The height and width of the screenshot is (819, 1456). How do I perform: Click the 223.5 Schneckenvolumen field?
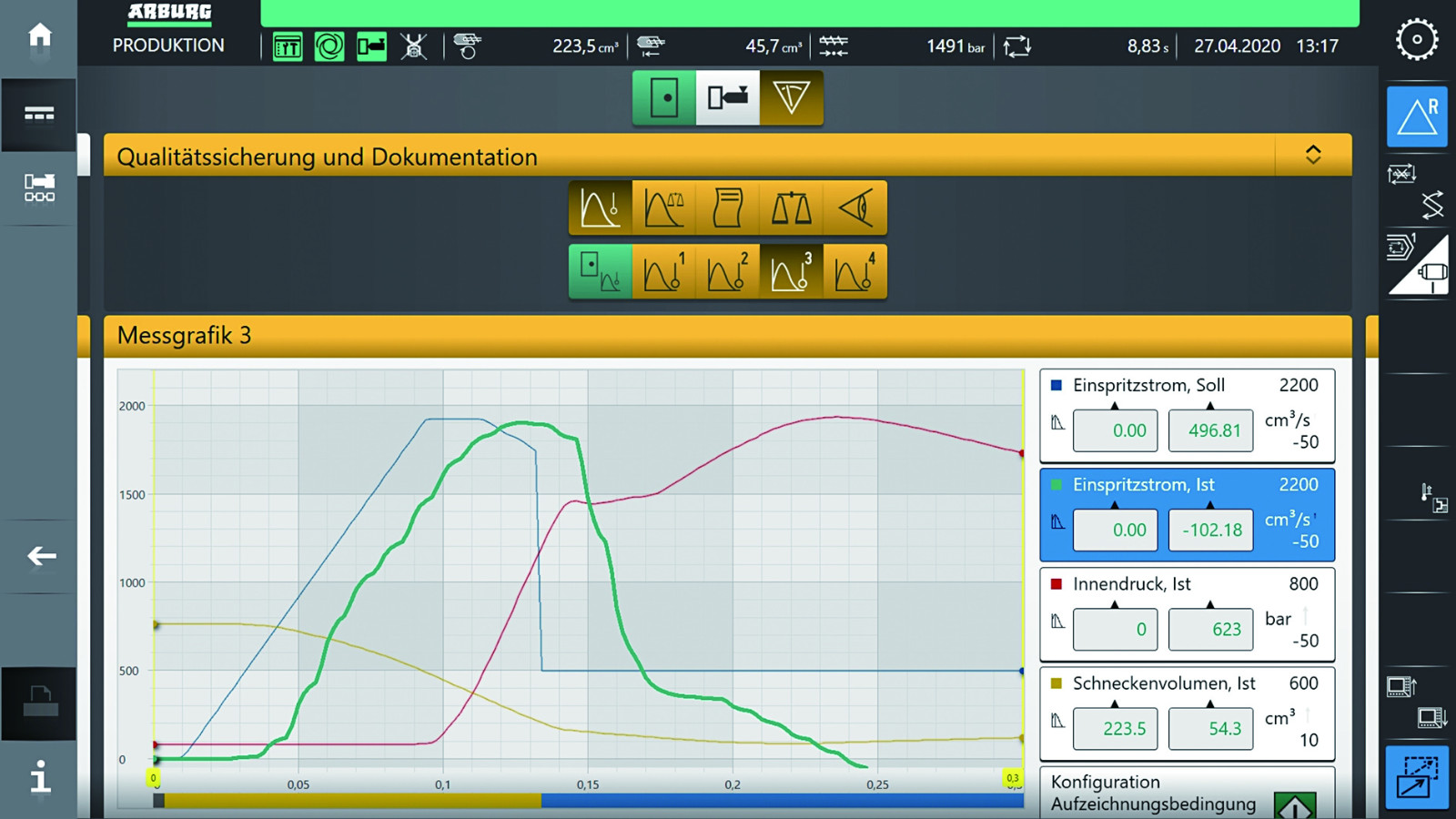point(1115,728)
